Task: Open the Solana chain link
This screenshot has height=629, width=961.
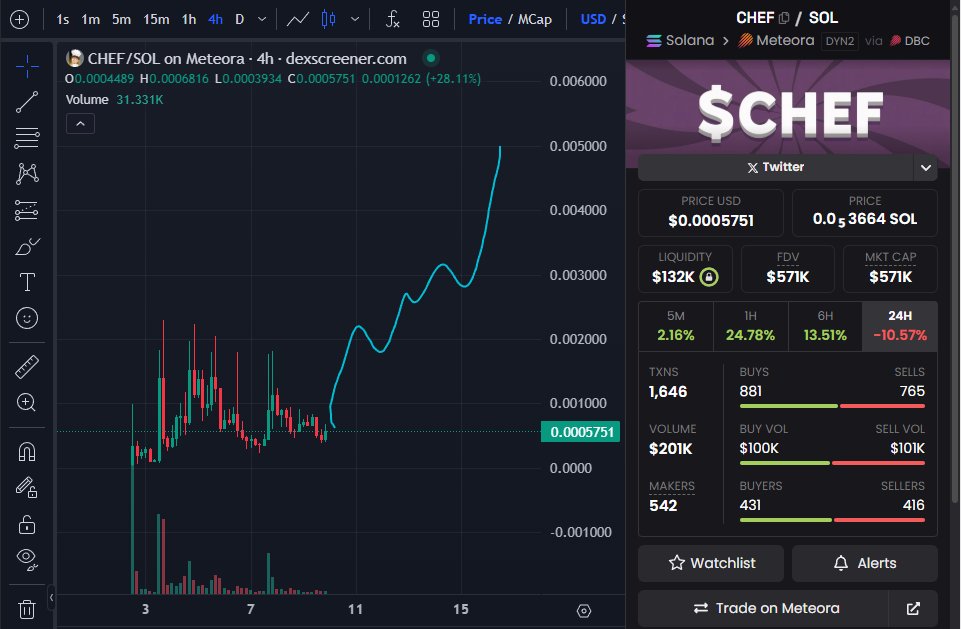Action: (680, 40)
